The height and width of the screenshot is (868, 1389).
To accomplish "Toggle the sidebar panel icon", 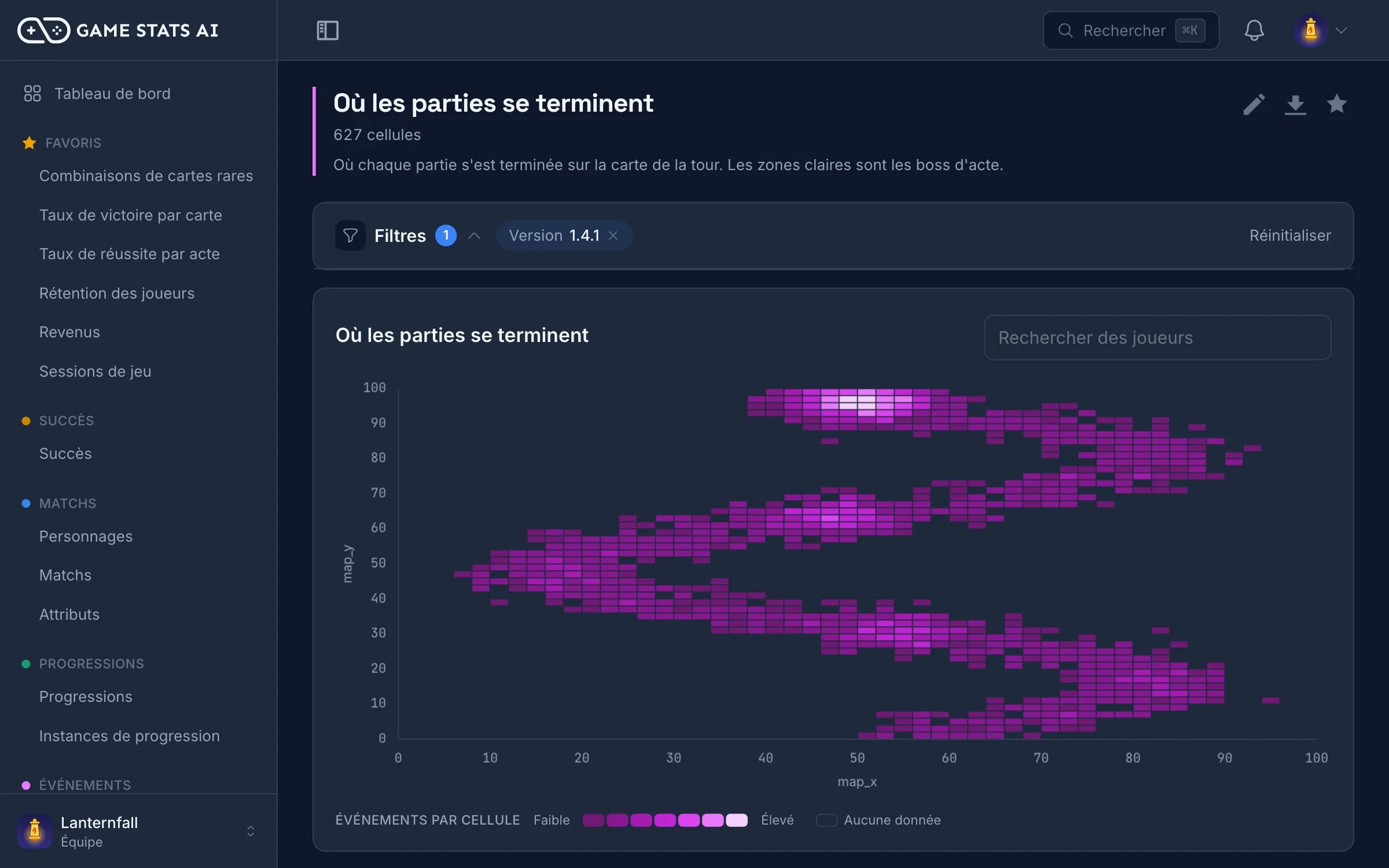I will [328, 30].
